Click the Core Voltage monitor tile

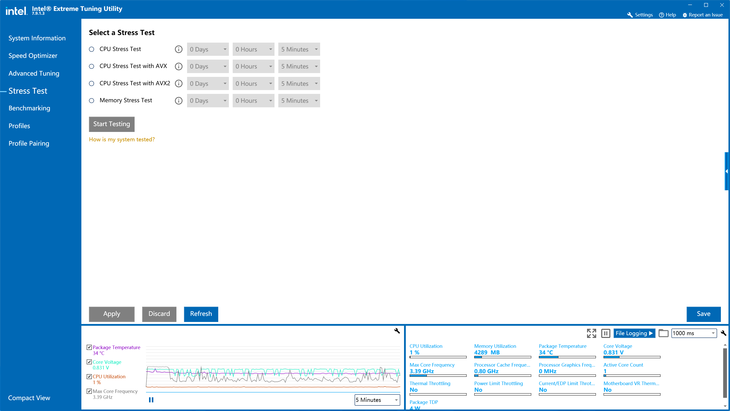(x=632, y=351)
